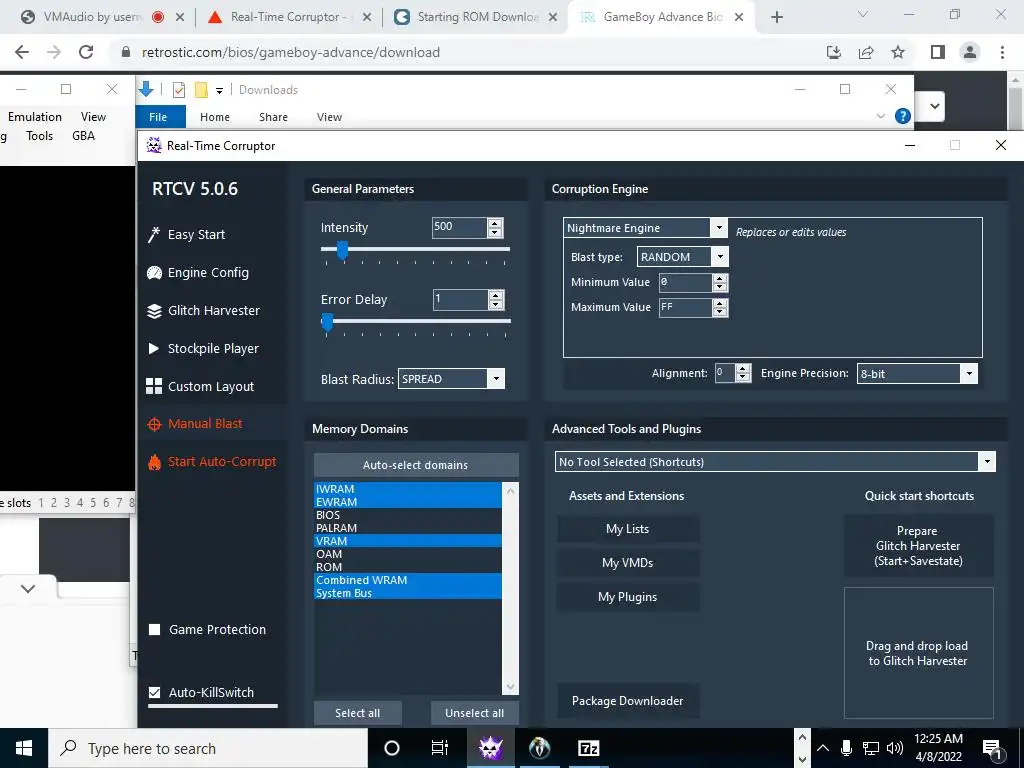1024x768 pixels.
Task: Click Unselect all domains button
Action: pyautogui.click(x=475, y=713)
